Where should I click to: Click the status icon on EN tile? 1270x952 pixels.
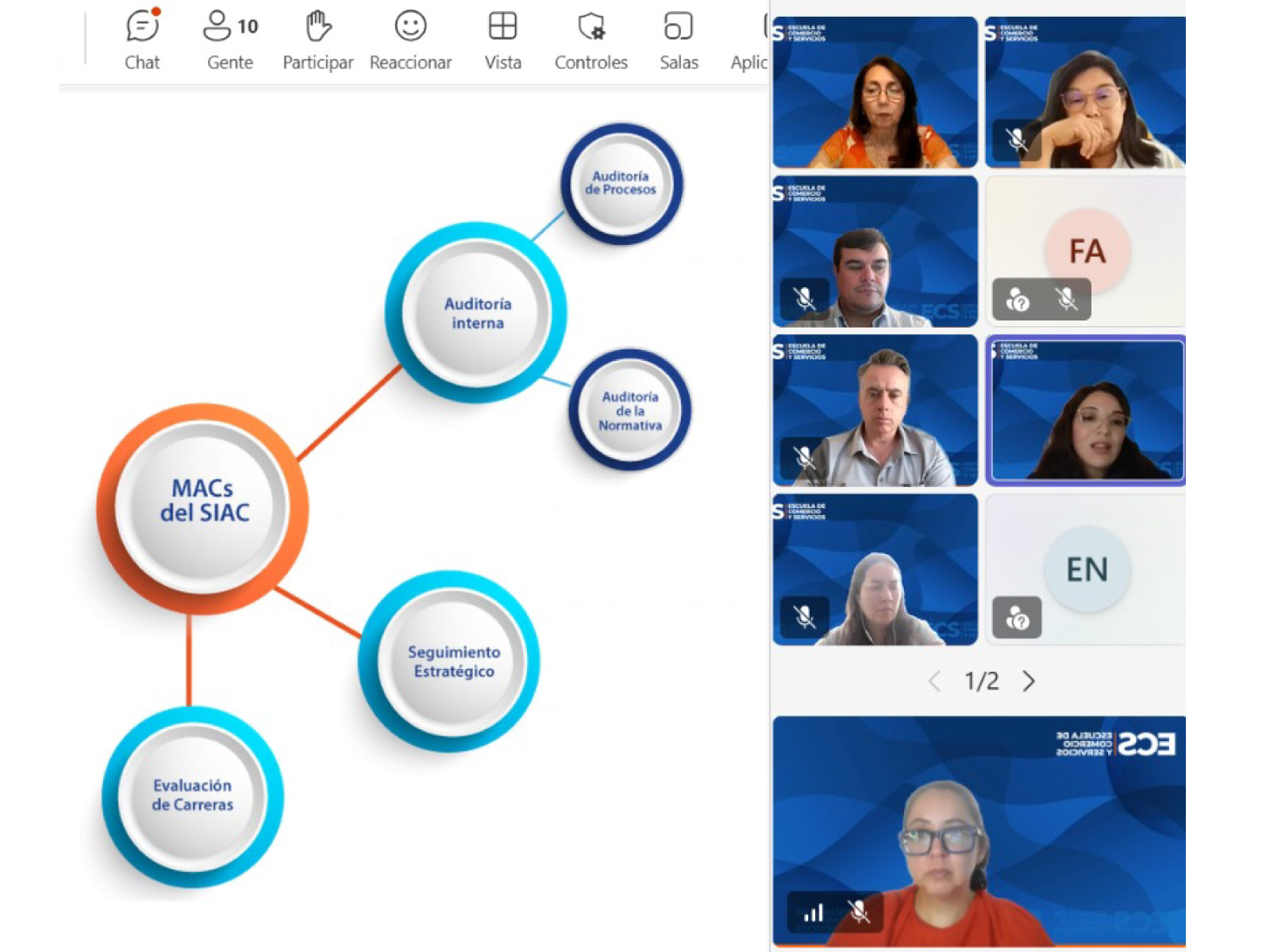click(x=1017, y=617)
